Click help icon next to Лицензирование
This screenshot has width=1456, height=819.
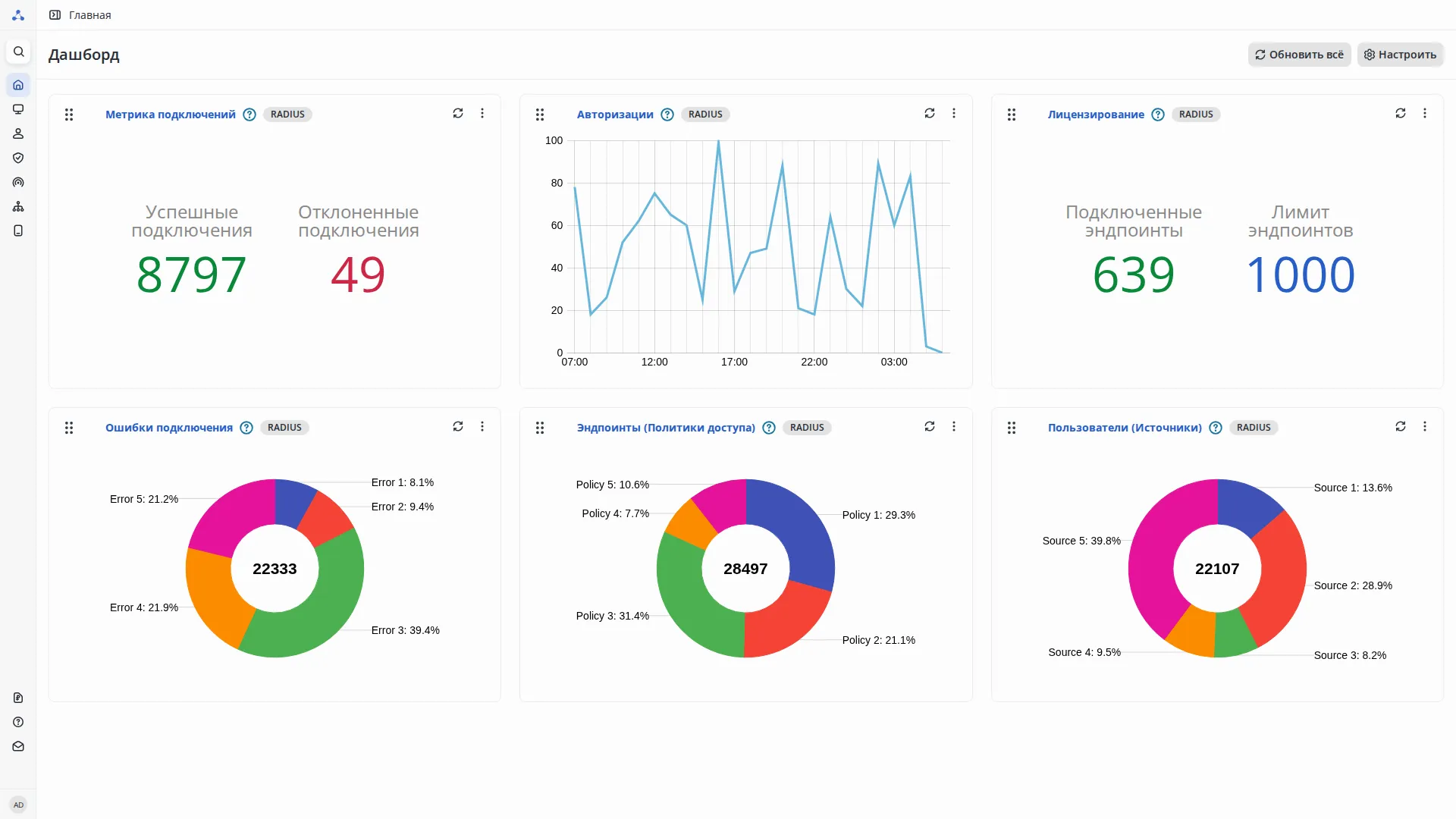[x=1157, y=115]
